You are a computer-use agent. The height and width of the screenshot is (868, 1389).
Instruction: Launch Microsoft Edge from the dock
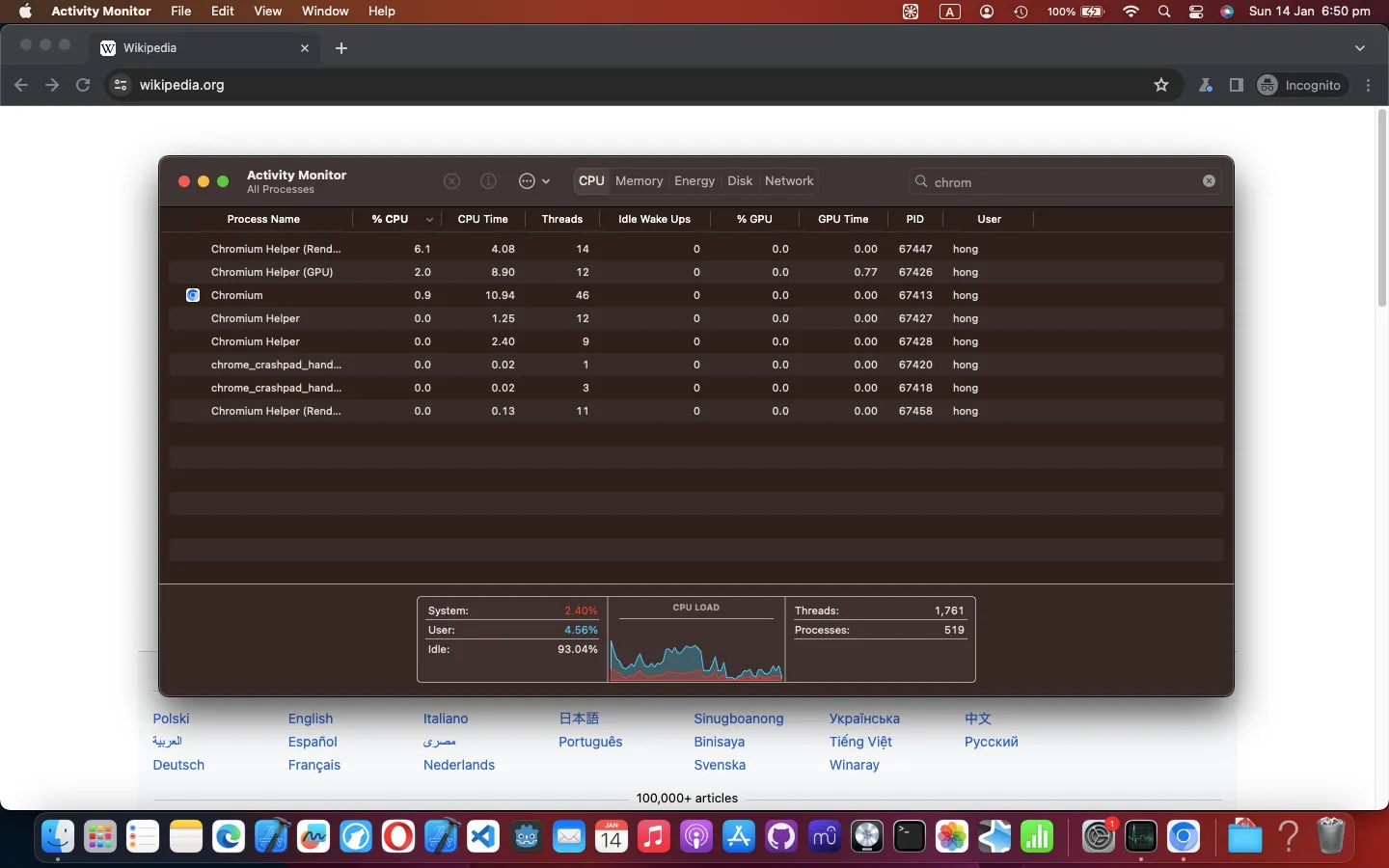[229, 836]
